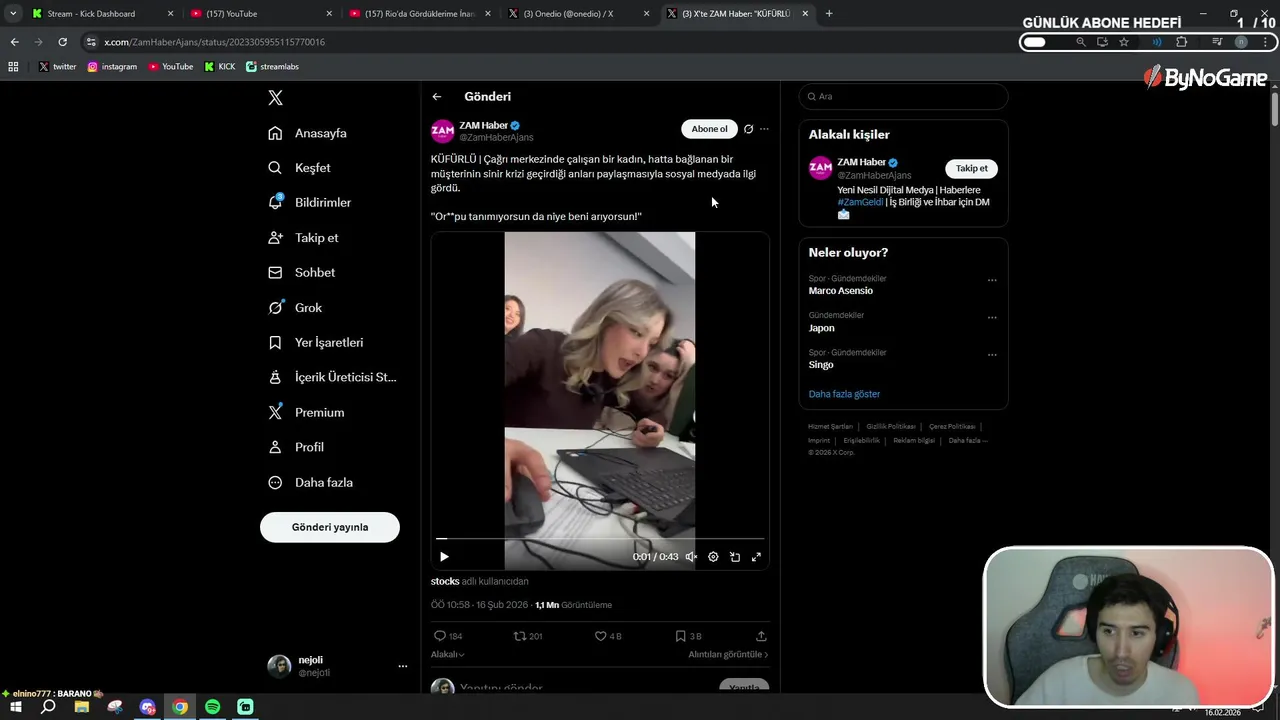This screenshot has height=720, width=1280.
Task: Open the post's more options ellipsis
Action: point(764,129)
